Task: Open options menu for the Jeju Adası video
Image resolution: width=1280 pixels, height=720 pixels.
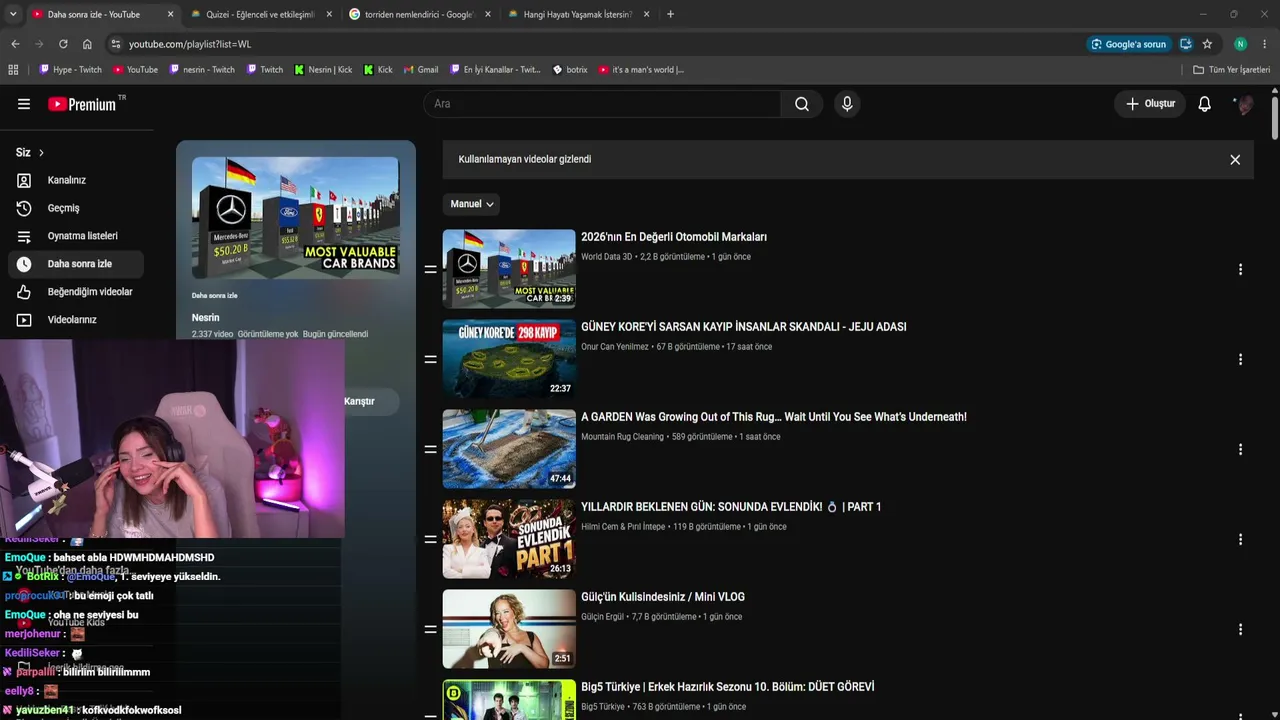Action: (x=1240, y=359)
